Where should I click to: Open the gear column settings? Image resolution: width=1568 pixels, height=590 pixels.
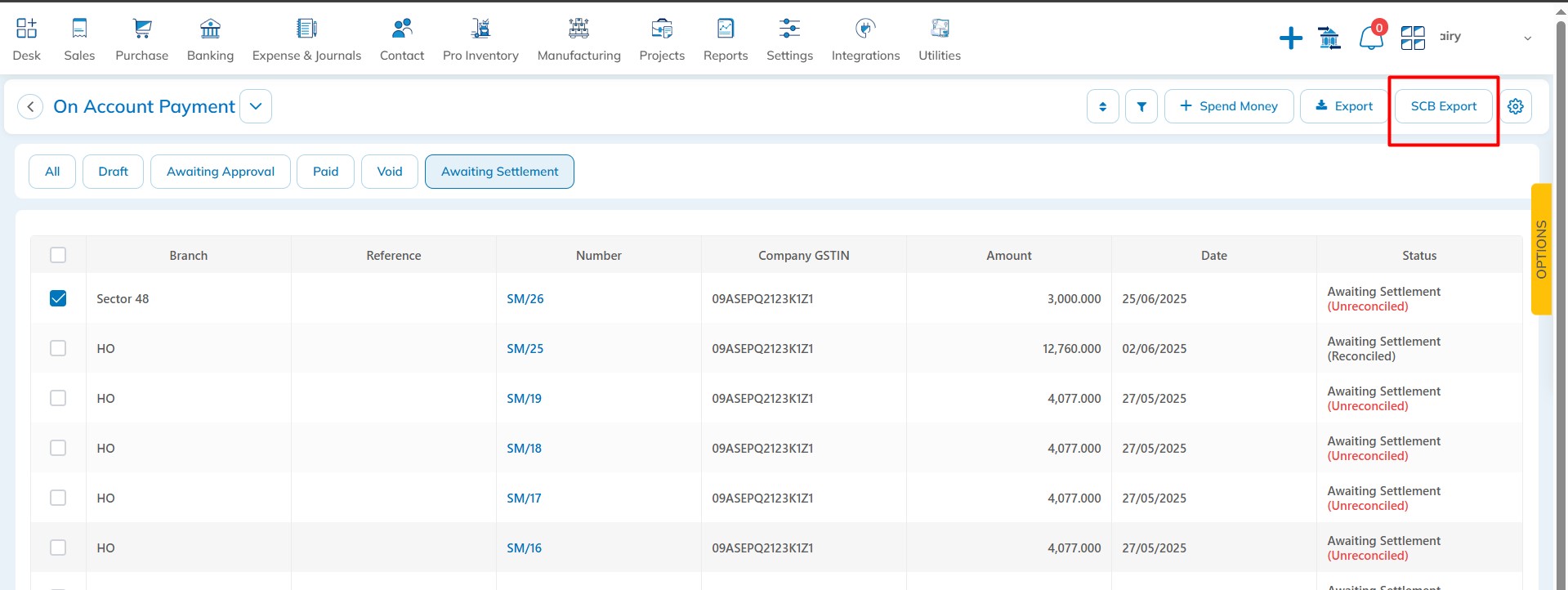pos(1516,106)
